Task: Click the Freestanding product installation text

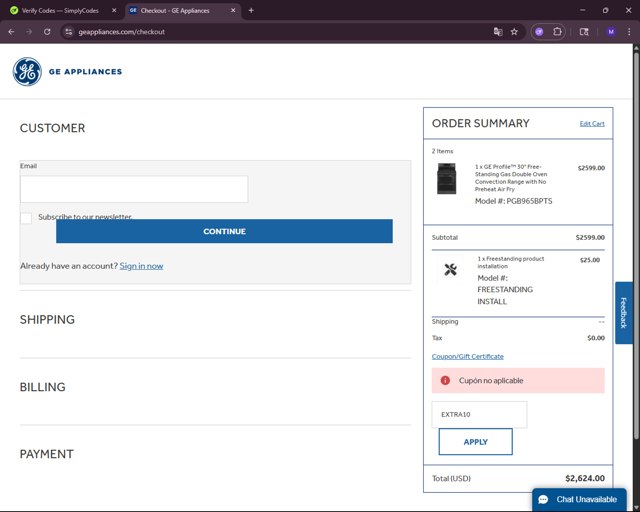Action: pos(511,263)
